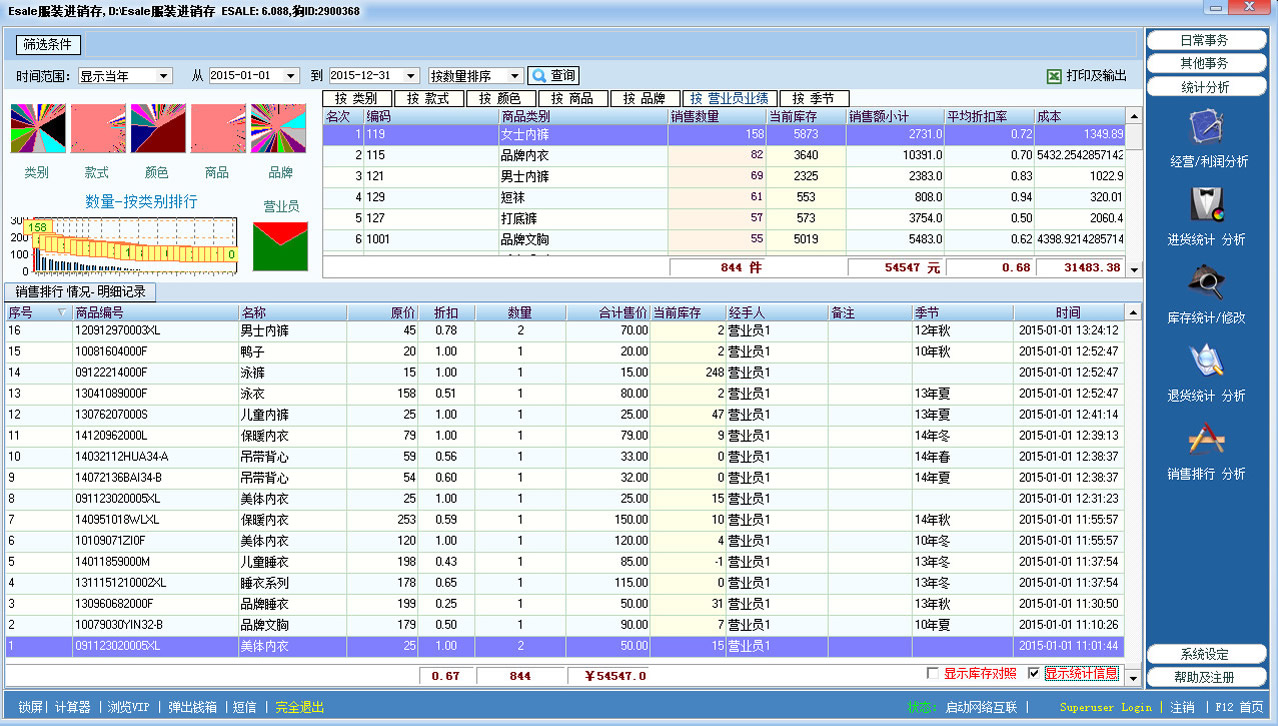This screenshot has width=1278, height=726.
Task: Switch to the 按 季节 tab
Action: point(812,99)
